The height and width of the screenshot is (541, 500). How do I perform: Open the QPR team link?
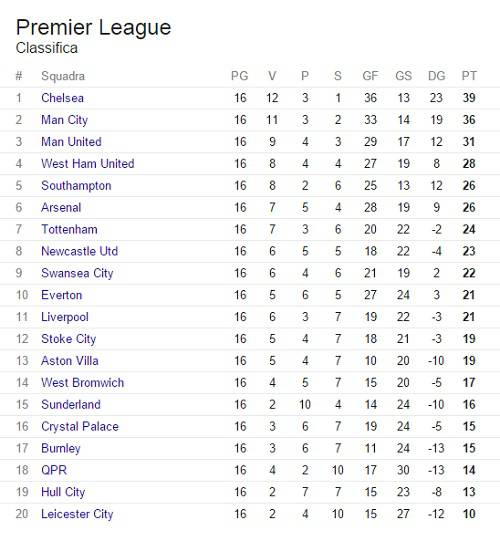(54, 470)
